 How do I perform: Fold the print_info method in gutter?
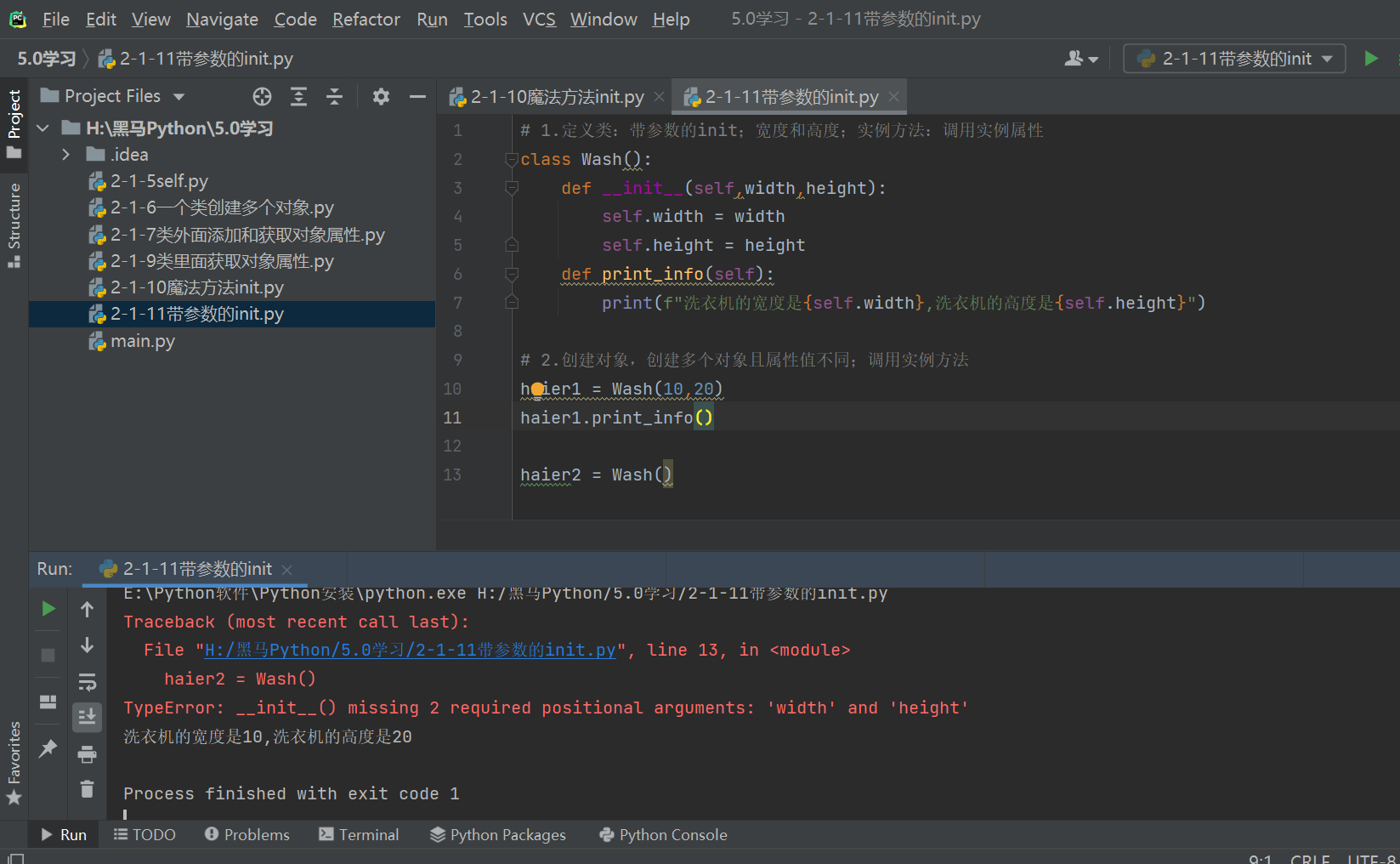(x=512, y=274)
